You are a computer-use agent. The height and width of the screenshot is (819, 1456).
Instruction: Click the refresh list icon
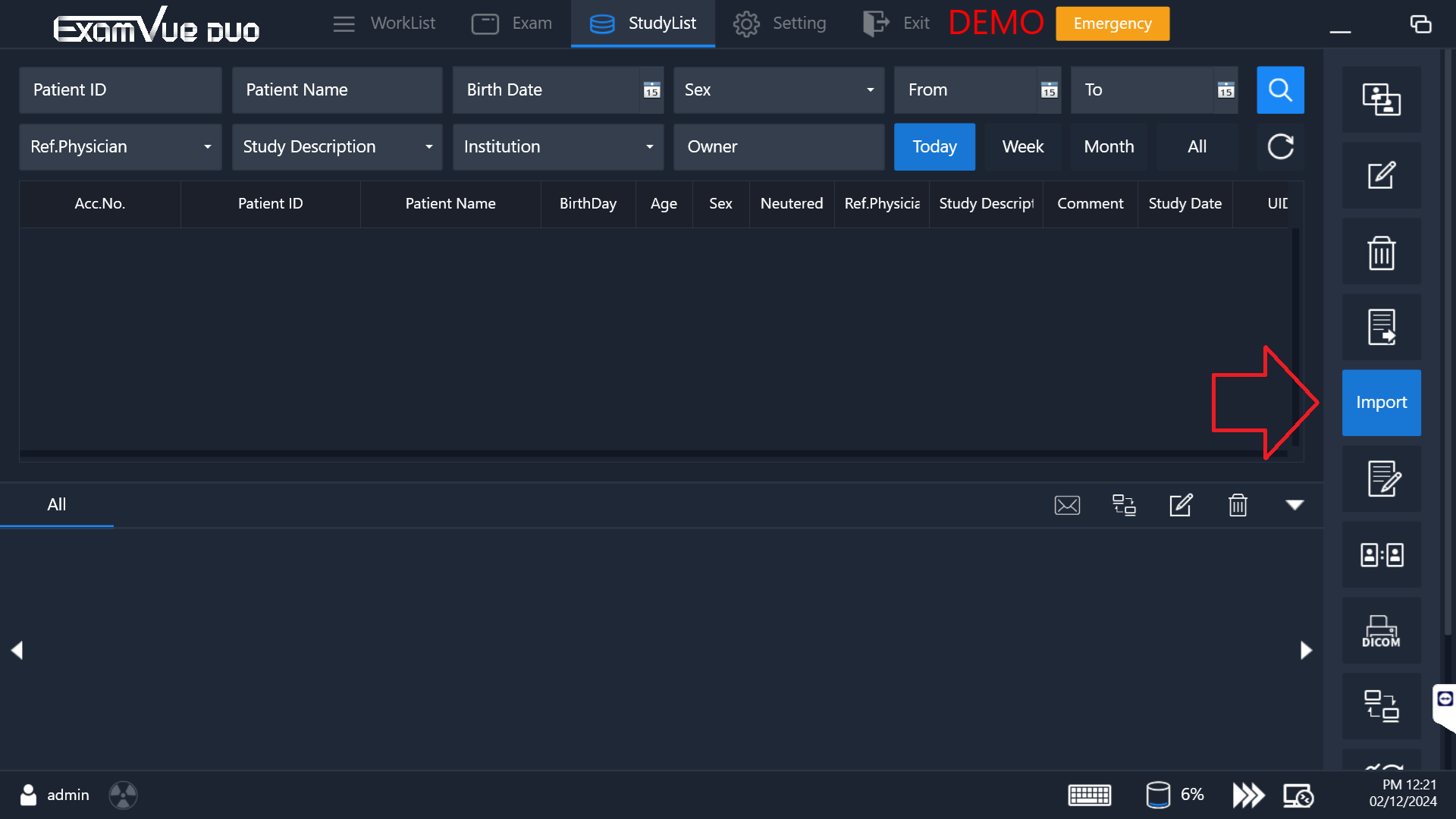(x=1280, y=147)
